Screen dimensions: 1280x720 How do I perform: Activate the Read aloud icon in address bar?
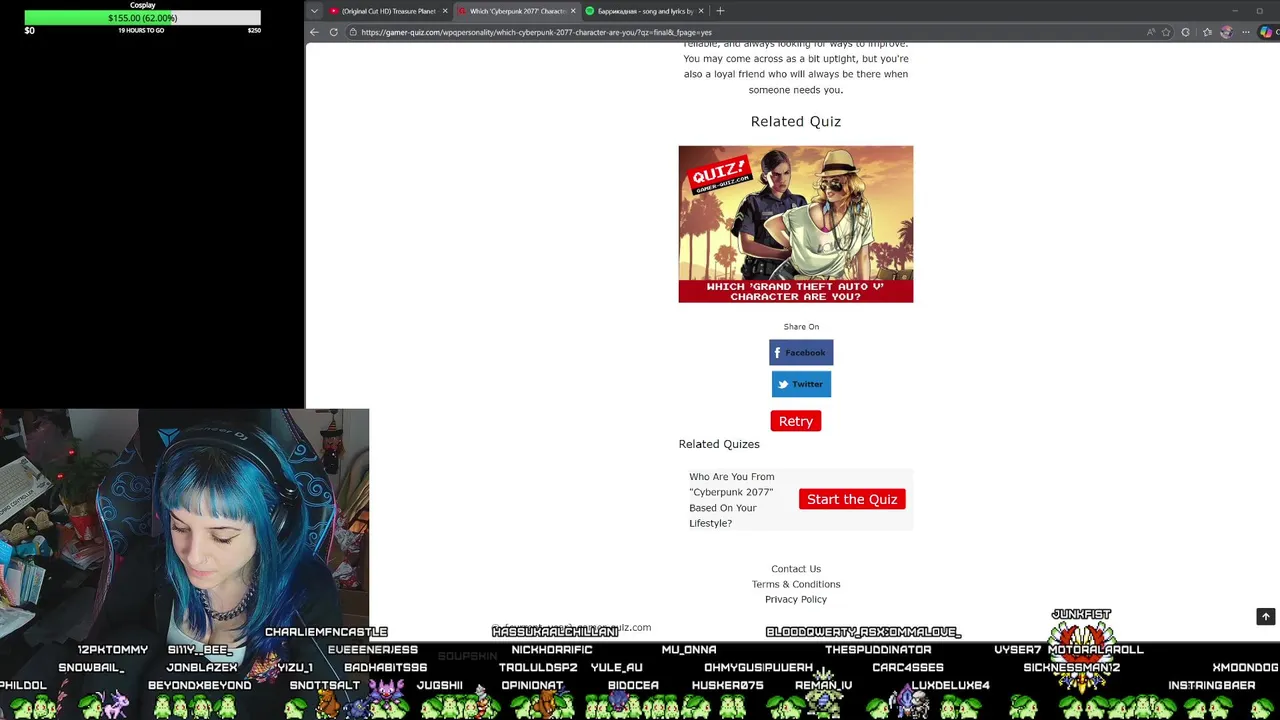click(1151, 32)
